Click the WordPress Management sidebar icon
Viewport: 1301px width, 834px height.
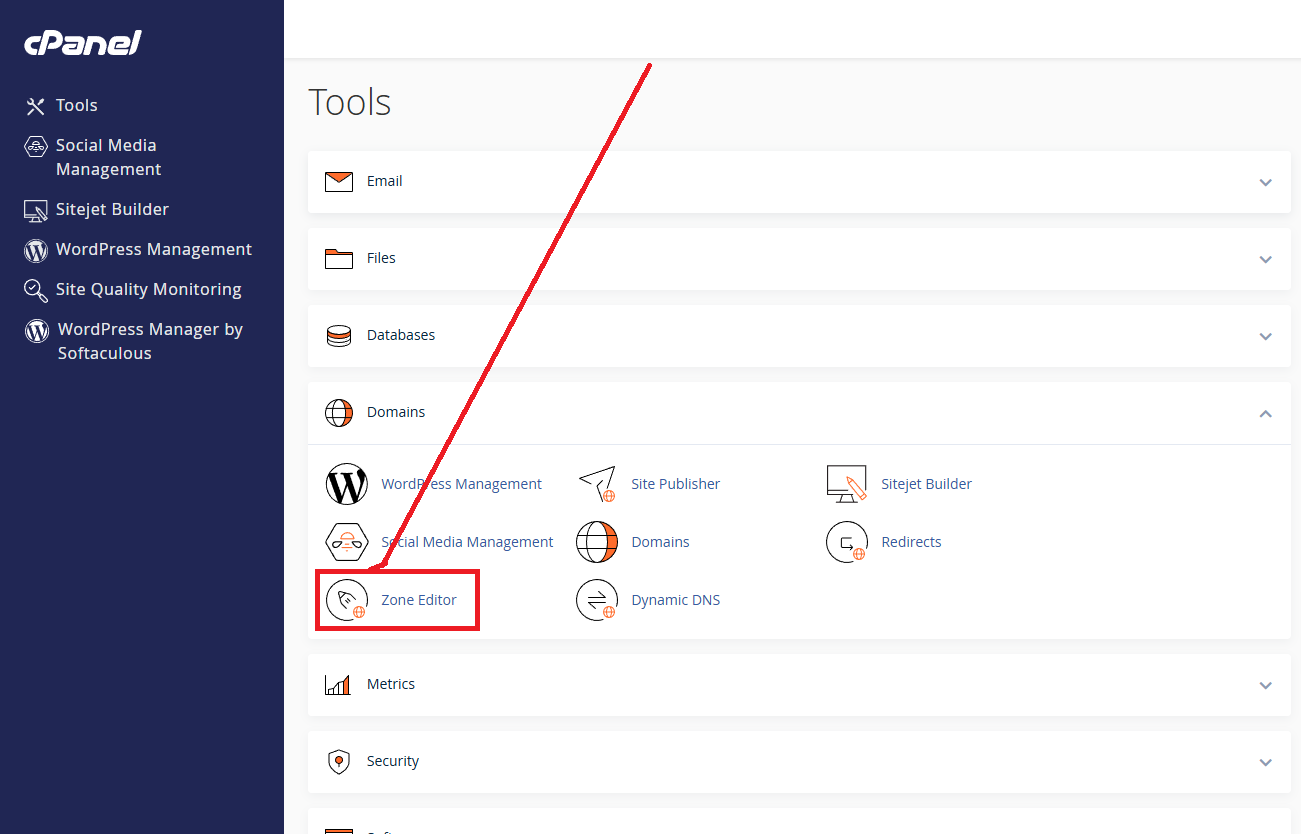pos(36,250)
